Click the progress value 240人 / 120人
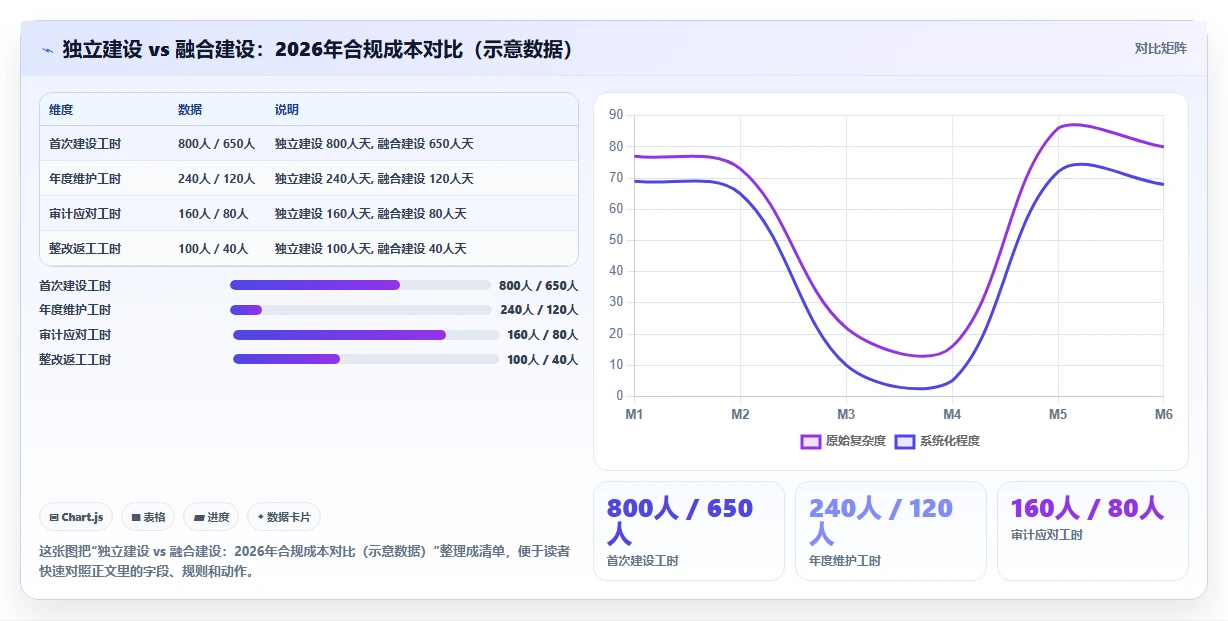This screenshot has width=1228, height=621. click(x=539, y=310)
